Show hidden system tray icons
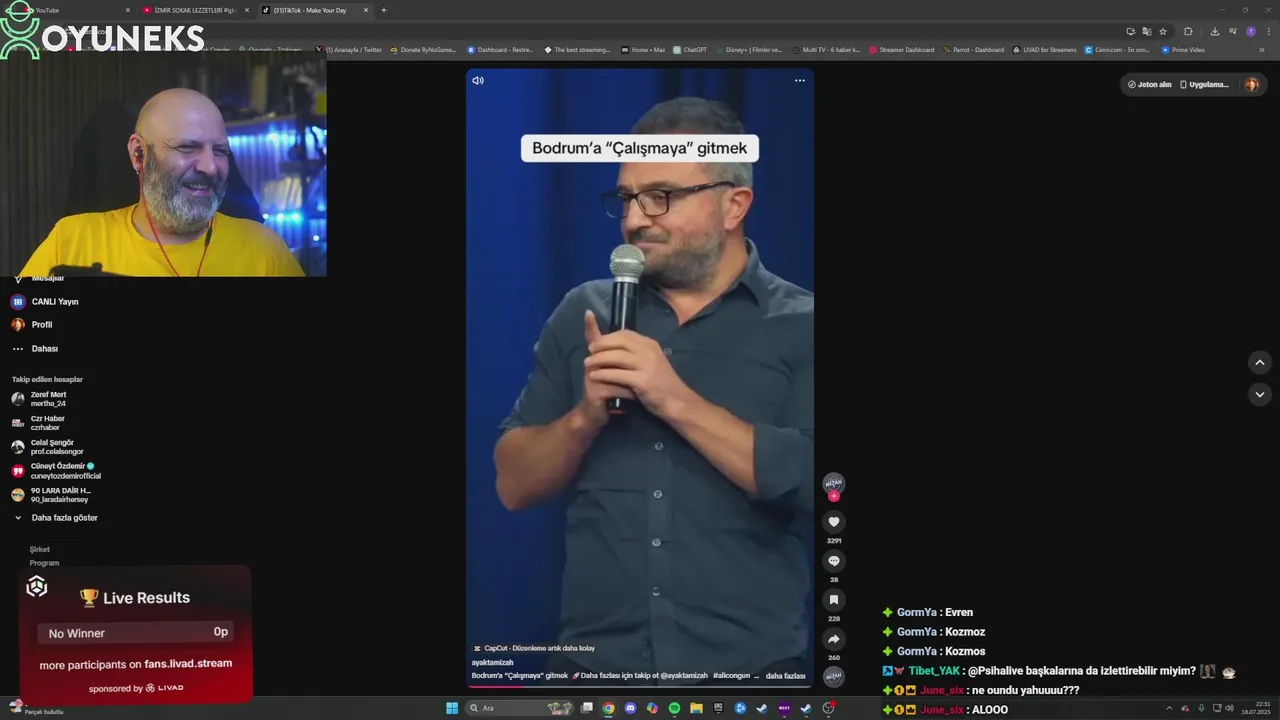 pyautogui.click(x=1168, y=708)
